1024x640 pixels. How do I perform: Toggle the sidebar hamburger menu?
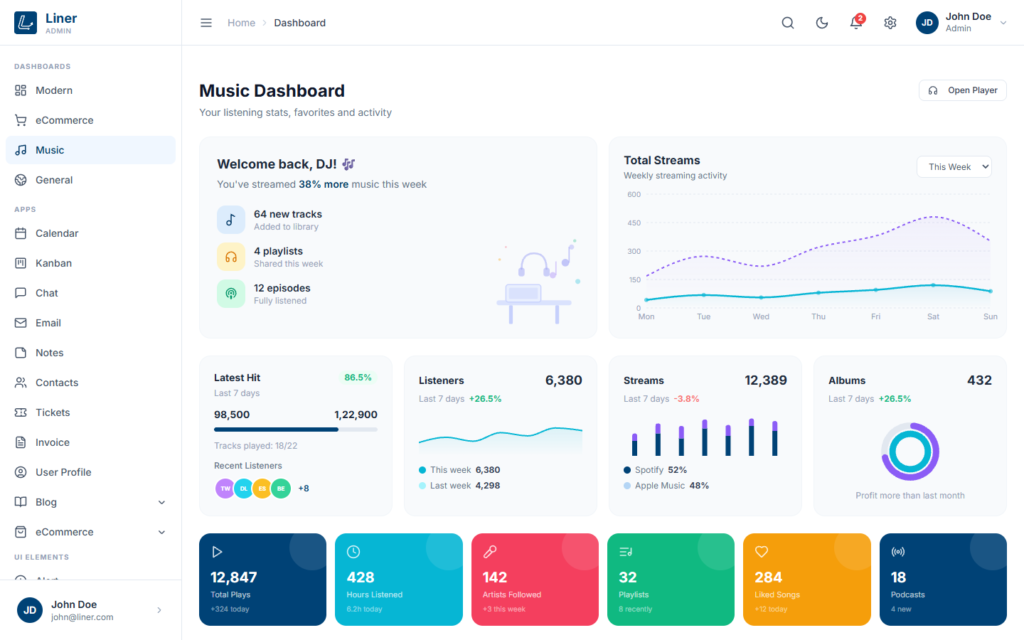click(x=206, y=23)
